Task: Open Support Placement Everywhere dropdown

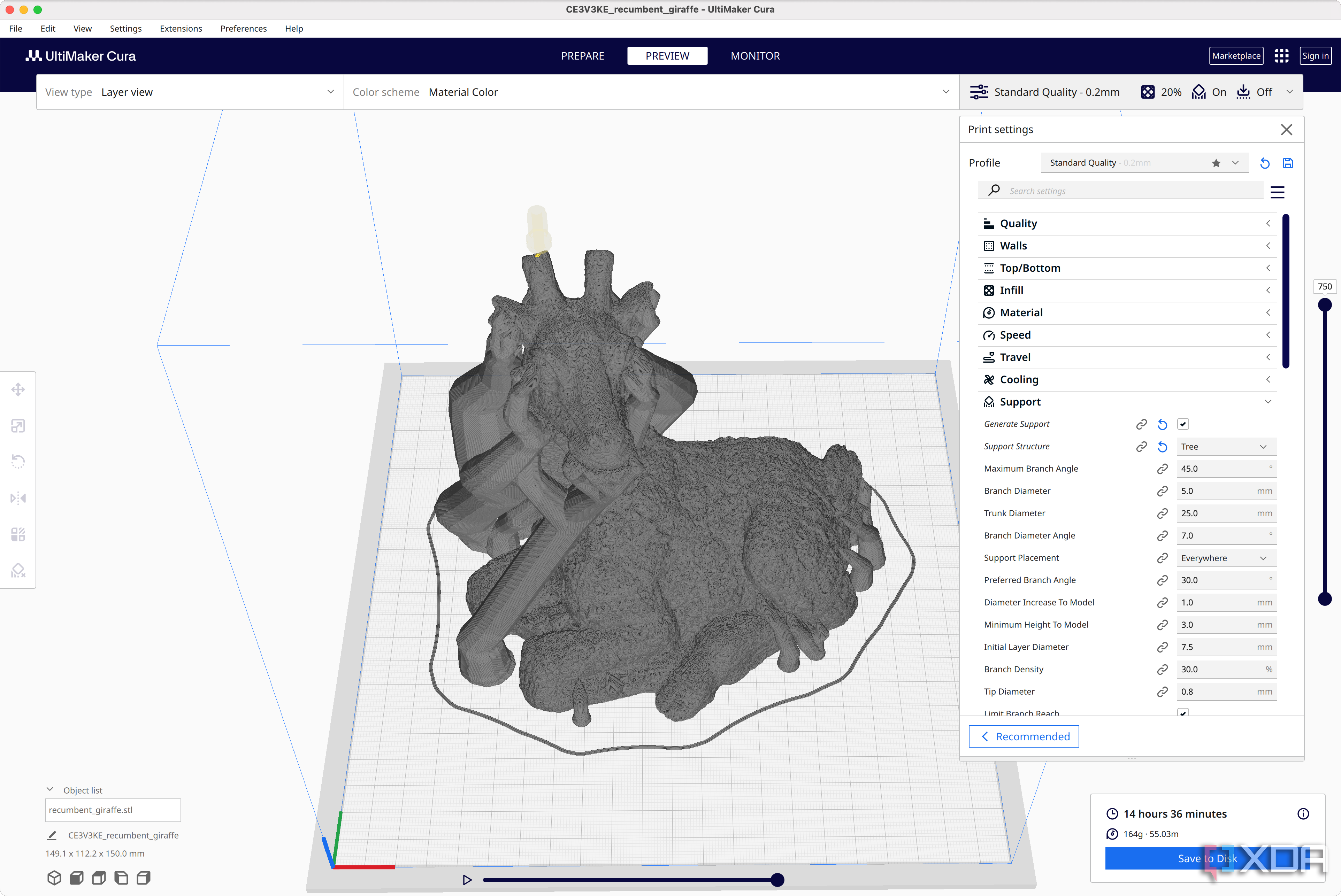Action: pyautogui.click(x=1226, y=558)
